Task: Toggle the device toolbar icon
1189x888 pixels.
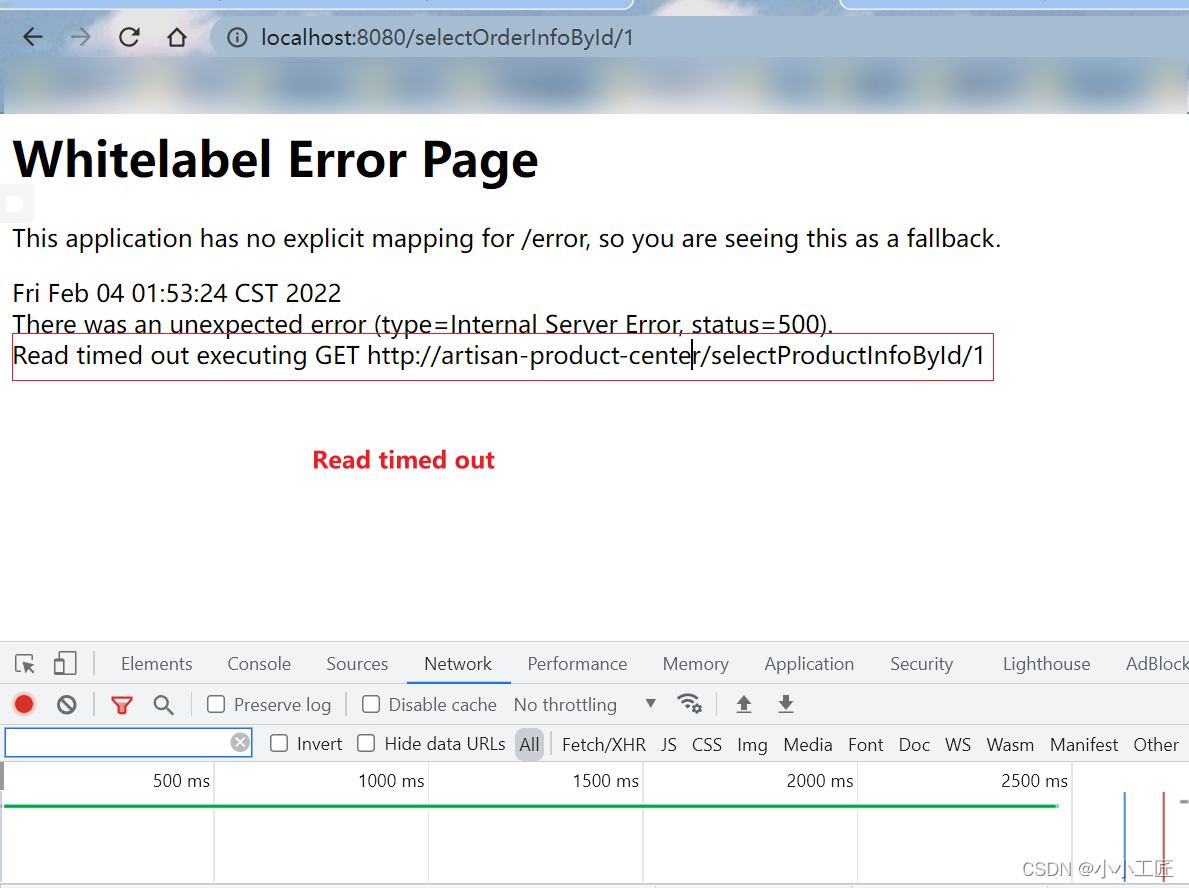Action: click(x=65, y=664)
